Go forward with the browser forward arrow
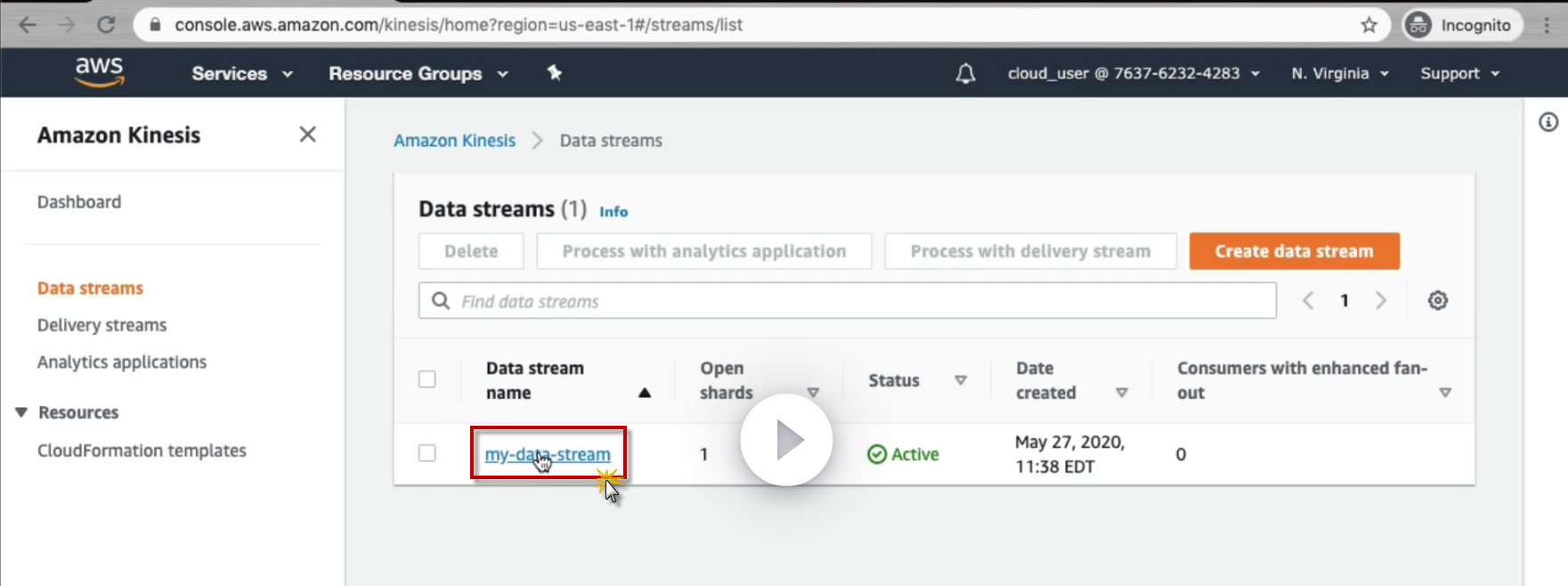 (67, 25)
